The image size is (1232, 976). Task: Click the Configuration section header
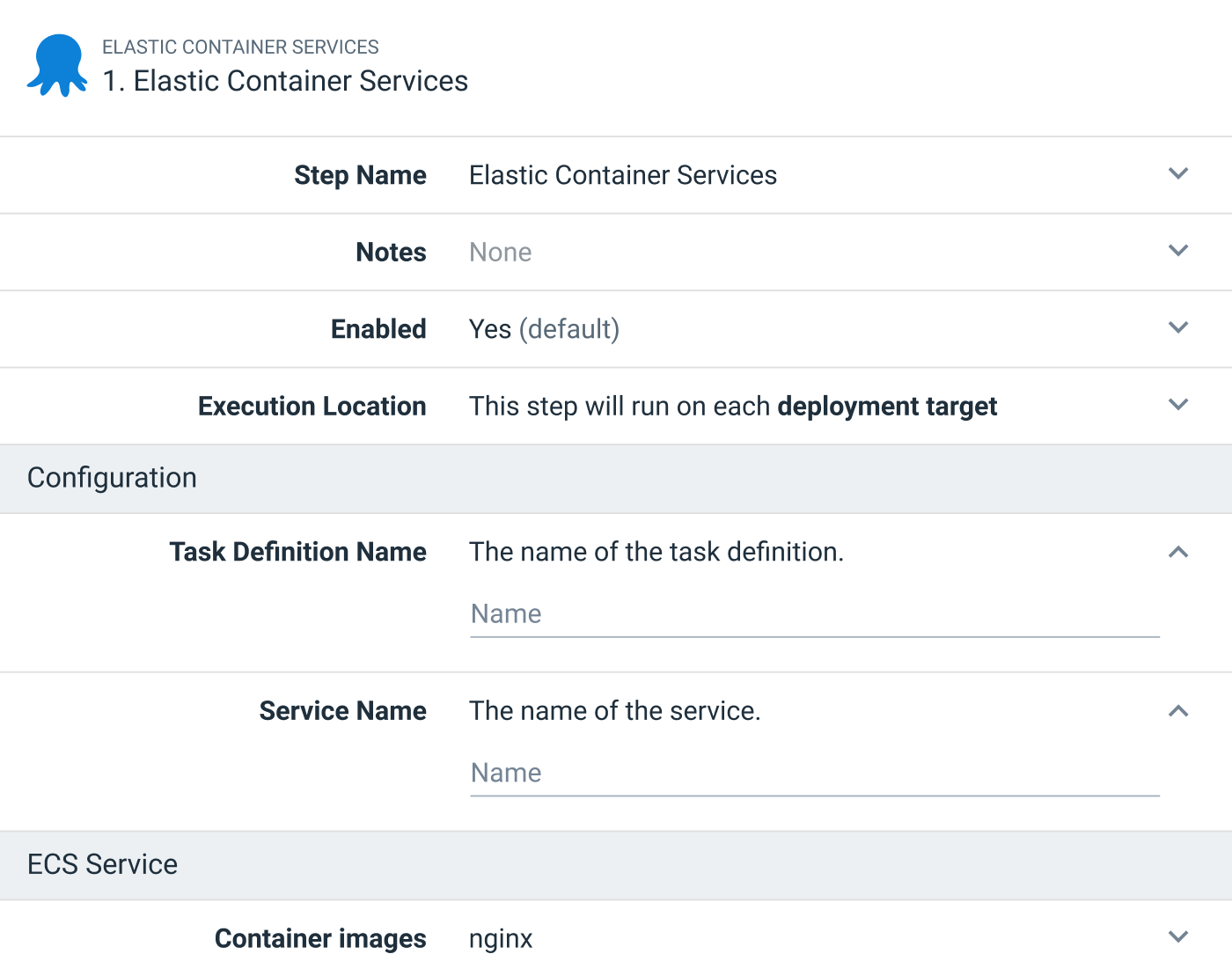tap(113, 478)
